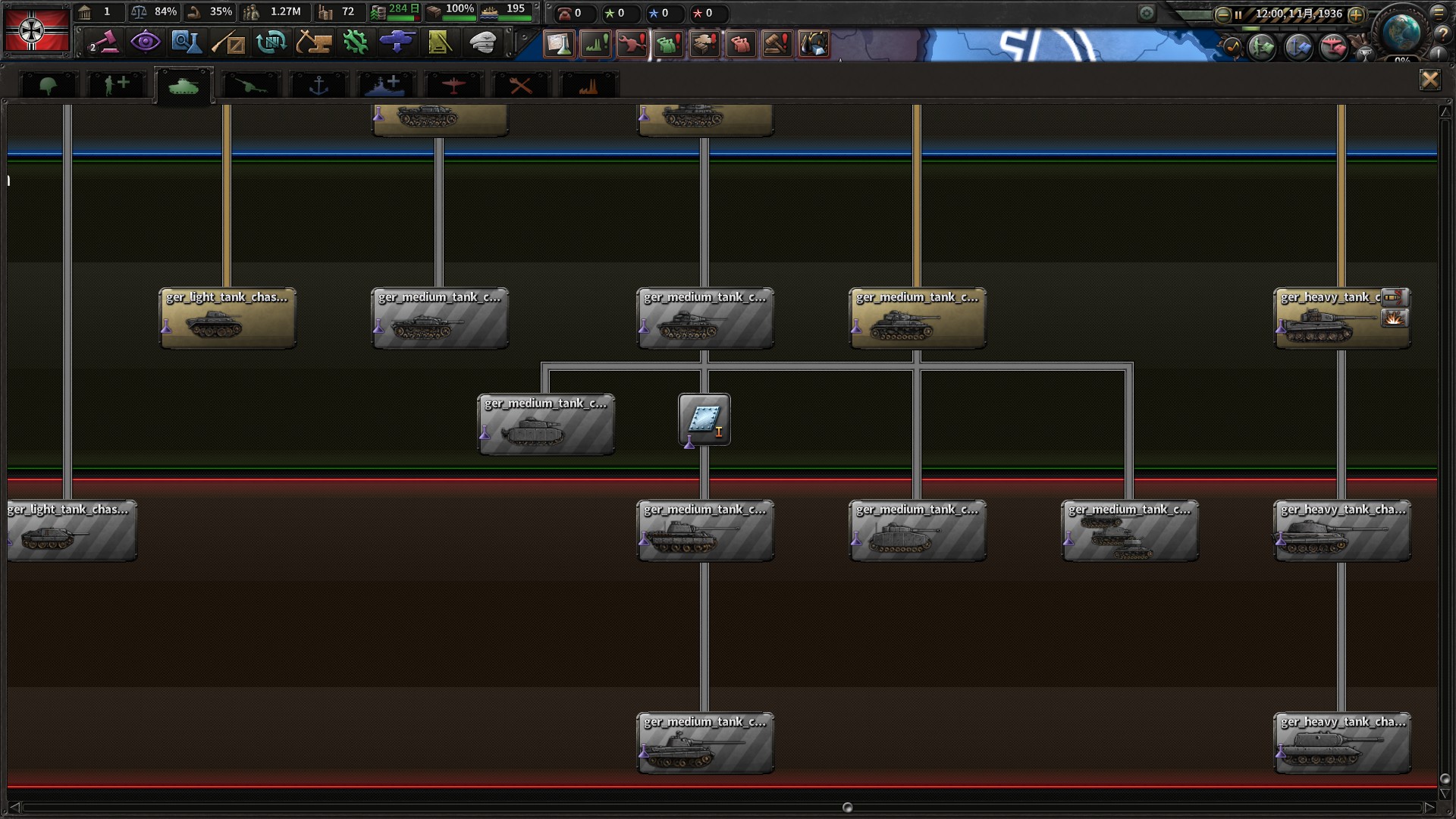The image size is (1456, 819).
Task: Switch to the Artillery tech tab
Action: [251, 85]
